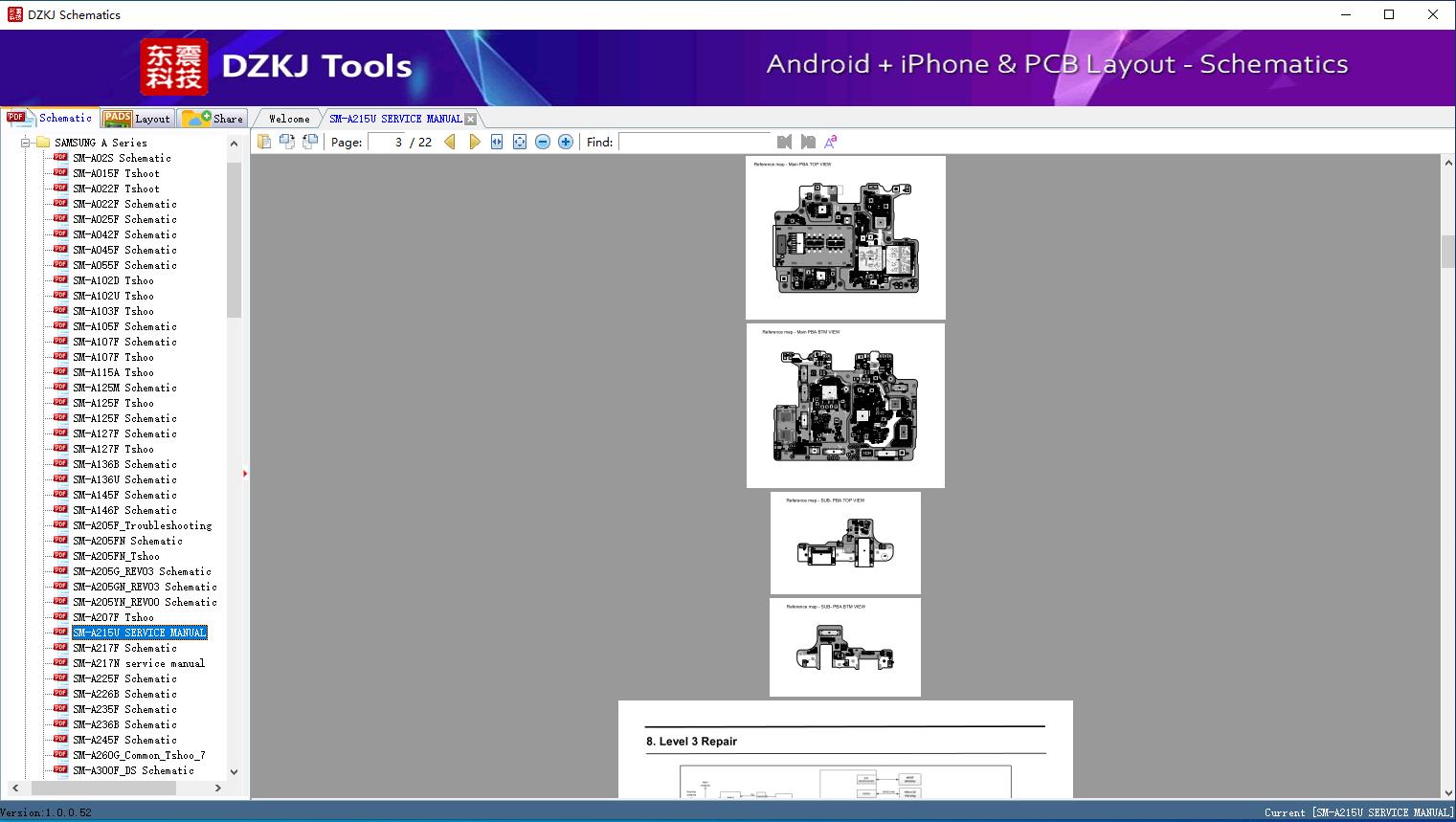This screenshot has width=1456, height=822.
Task: Select SM-A260G_Common_Tshoo_7 entry
Action: [x=139, y=755]
